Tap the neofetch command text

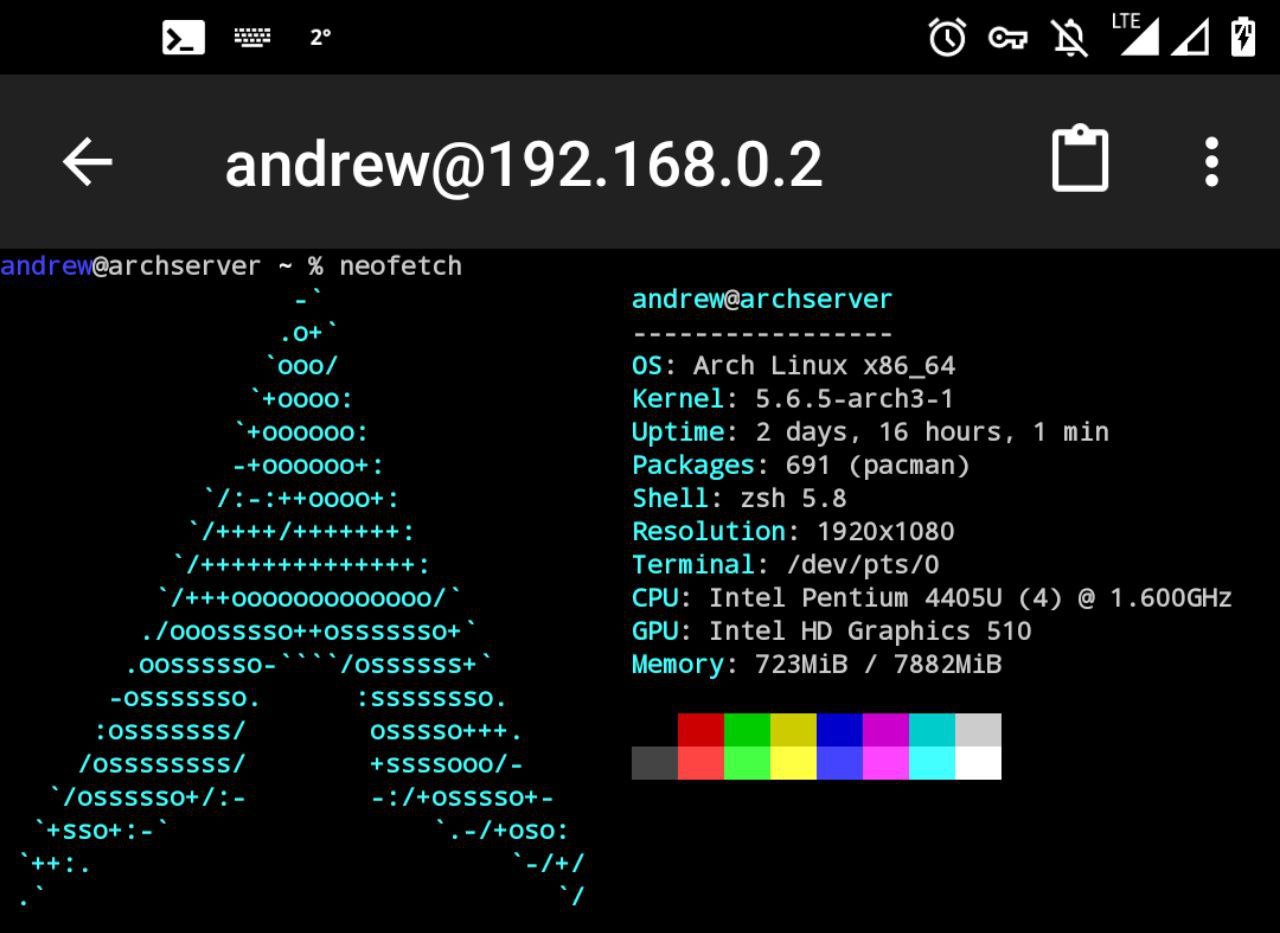click(400, 266)
